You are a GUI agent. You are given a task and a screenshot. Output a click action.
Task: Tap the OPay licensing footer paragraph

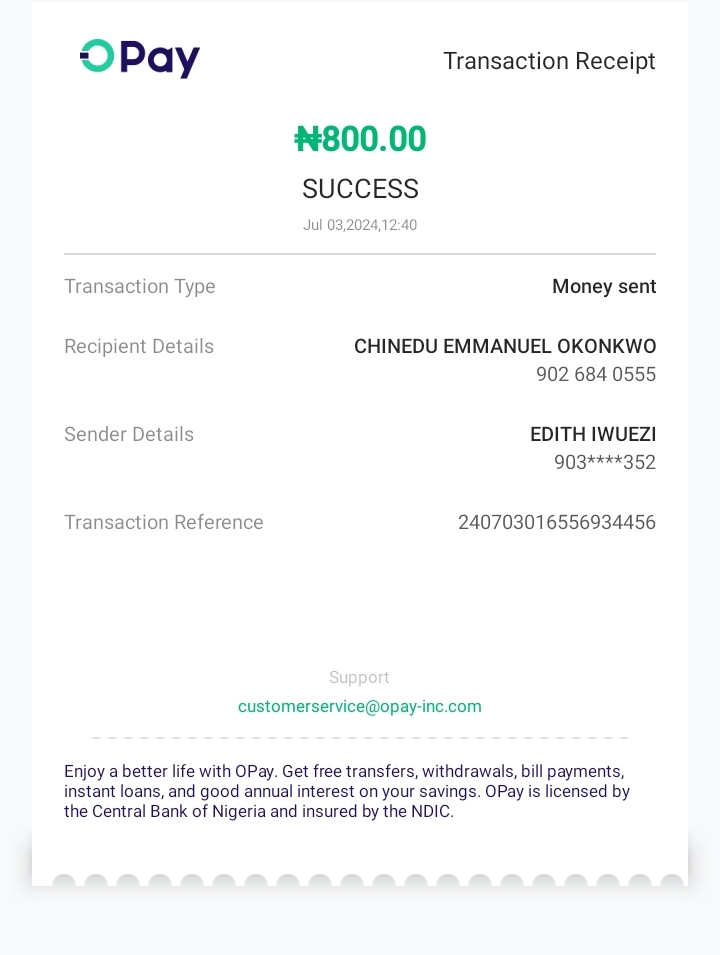click(x=347, y=791)
